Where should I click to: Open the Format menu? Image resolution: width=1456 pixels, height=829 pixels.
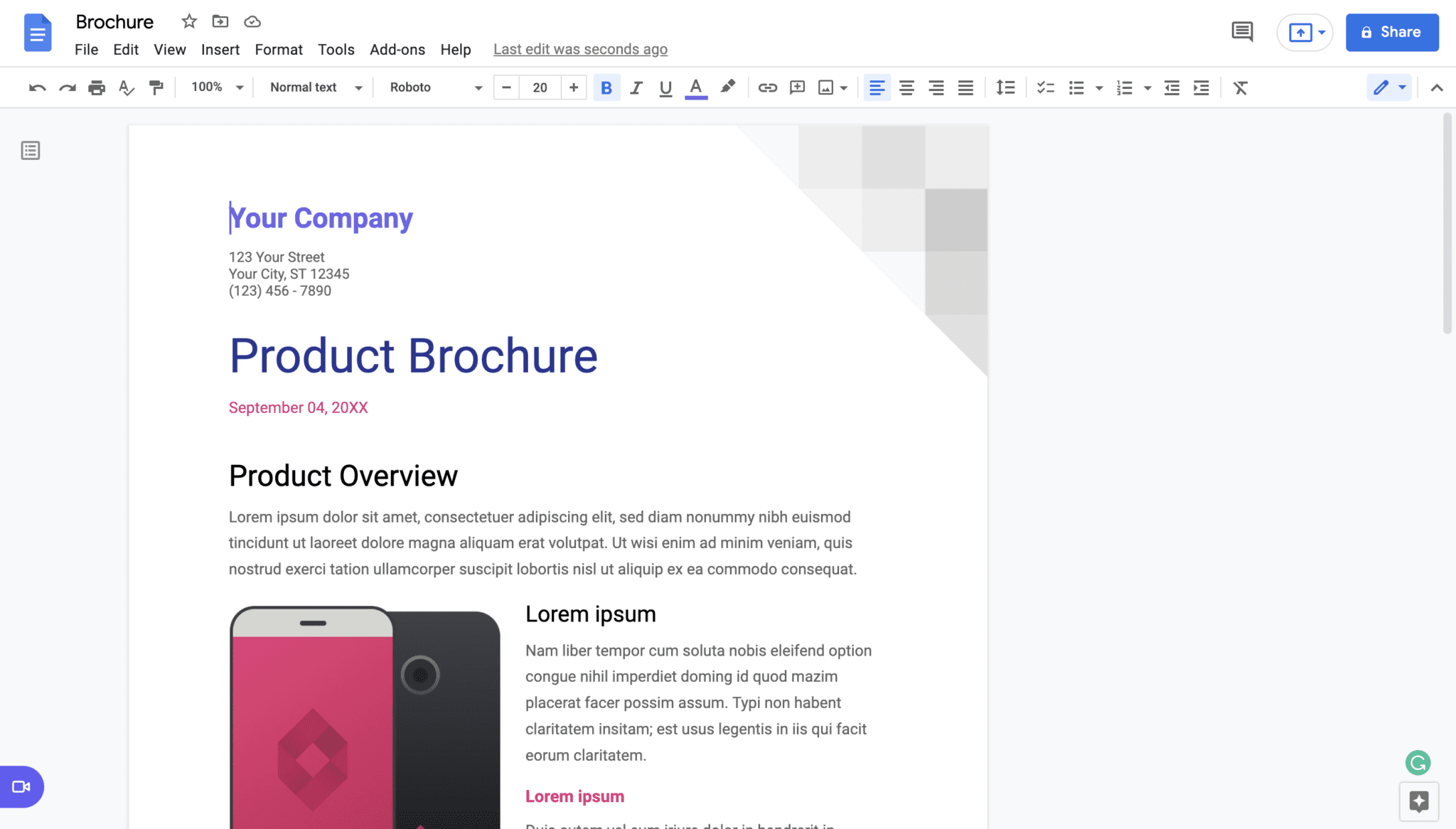click(x=279, y=49)
